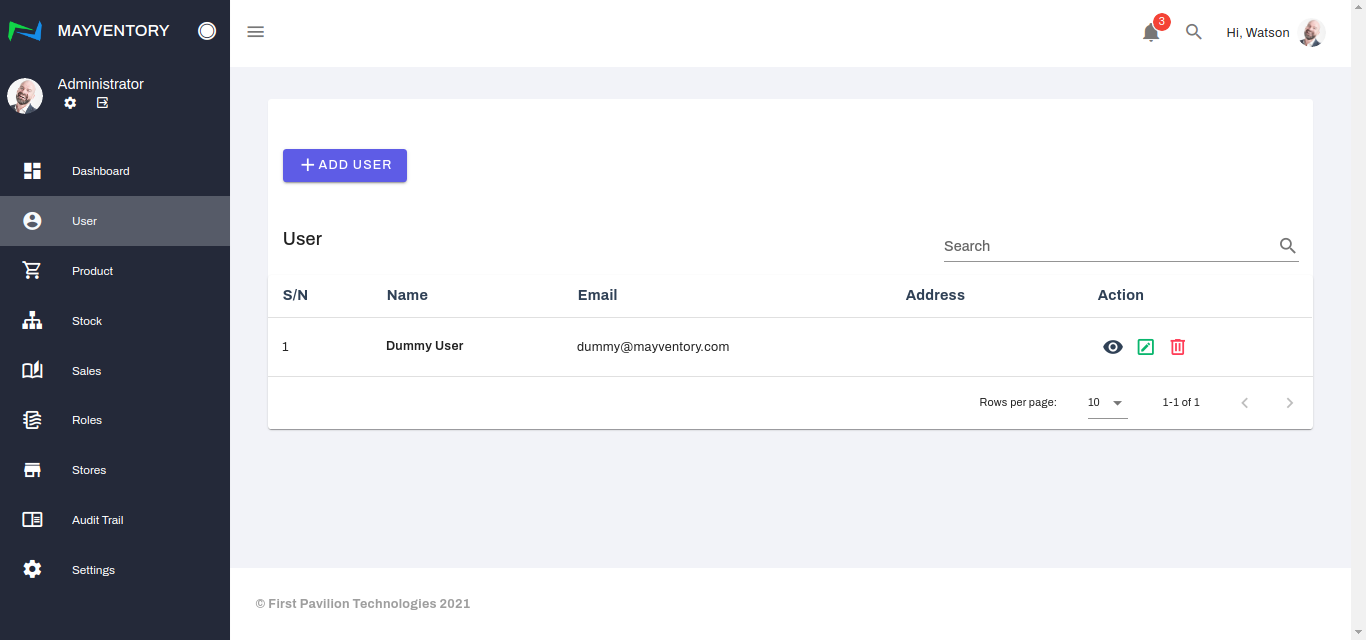This screenshot has height=640, width=1366.
Task: Click the notification bell icon
Action: point(1151,33)
